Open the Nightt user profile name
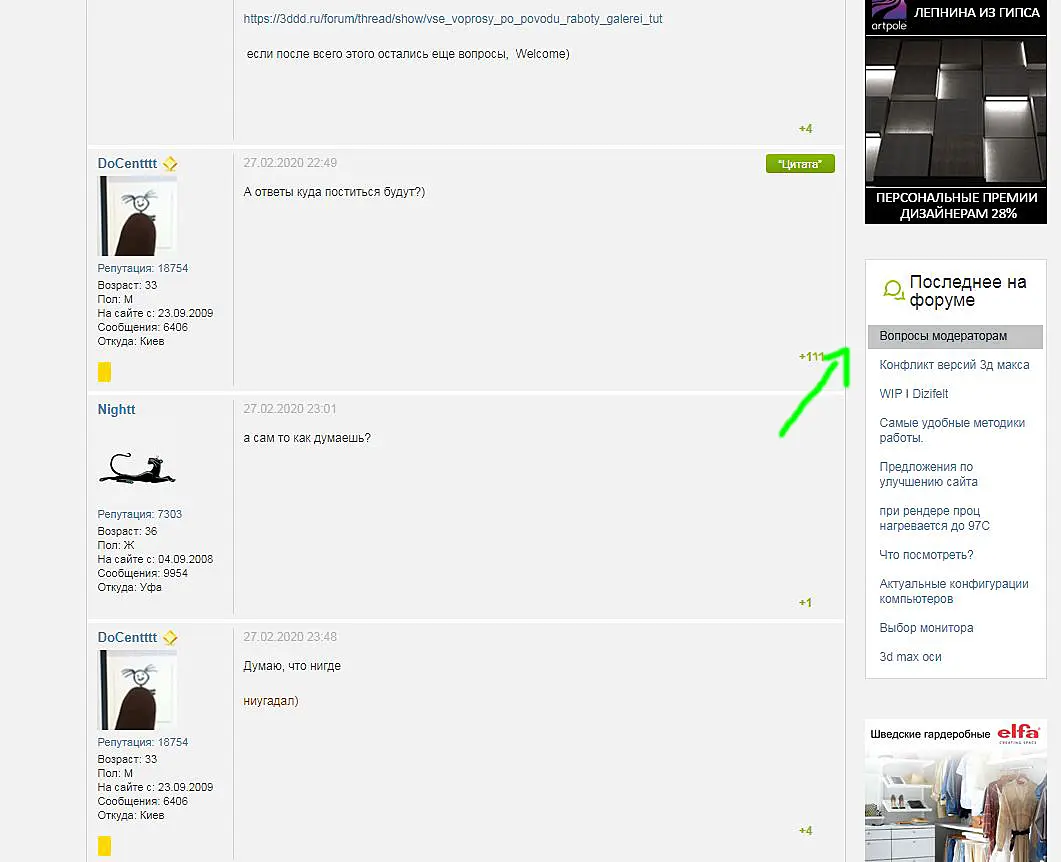The image size is (1061, 862). (116, 409)
